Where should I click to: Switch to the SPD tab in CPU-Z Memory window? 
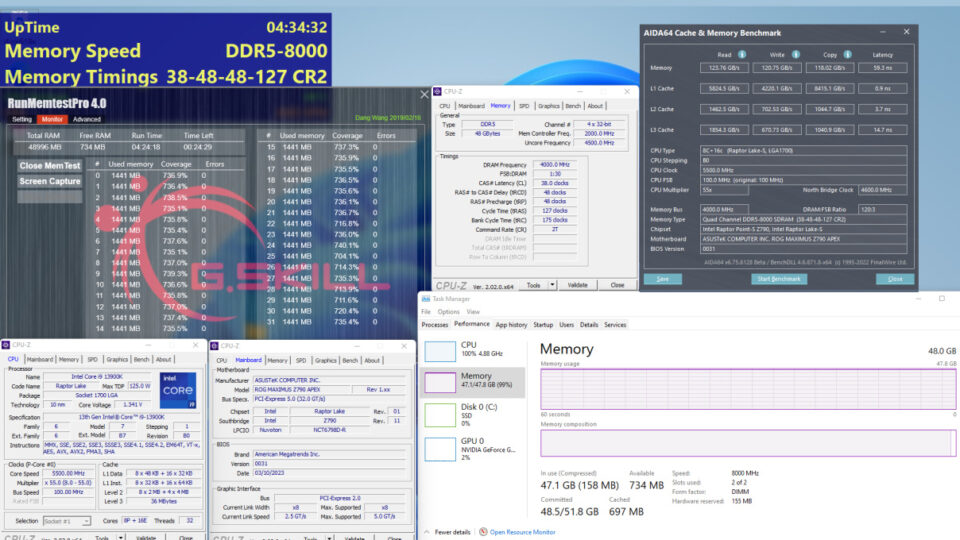coord(523,105)
